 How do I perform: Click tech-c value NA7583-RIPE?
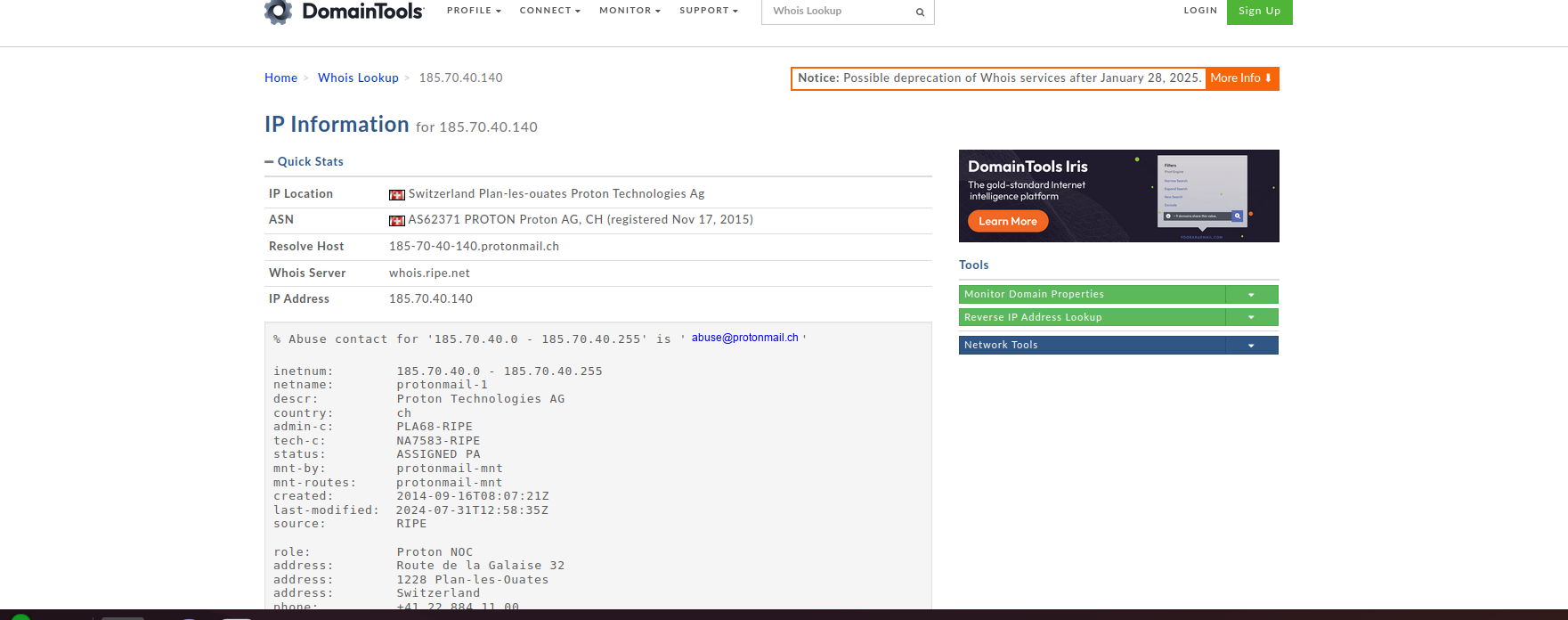point(438,441)
